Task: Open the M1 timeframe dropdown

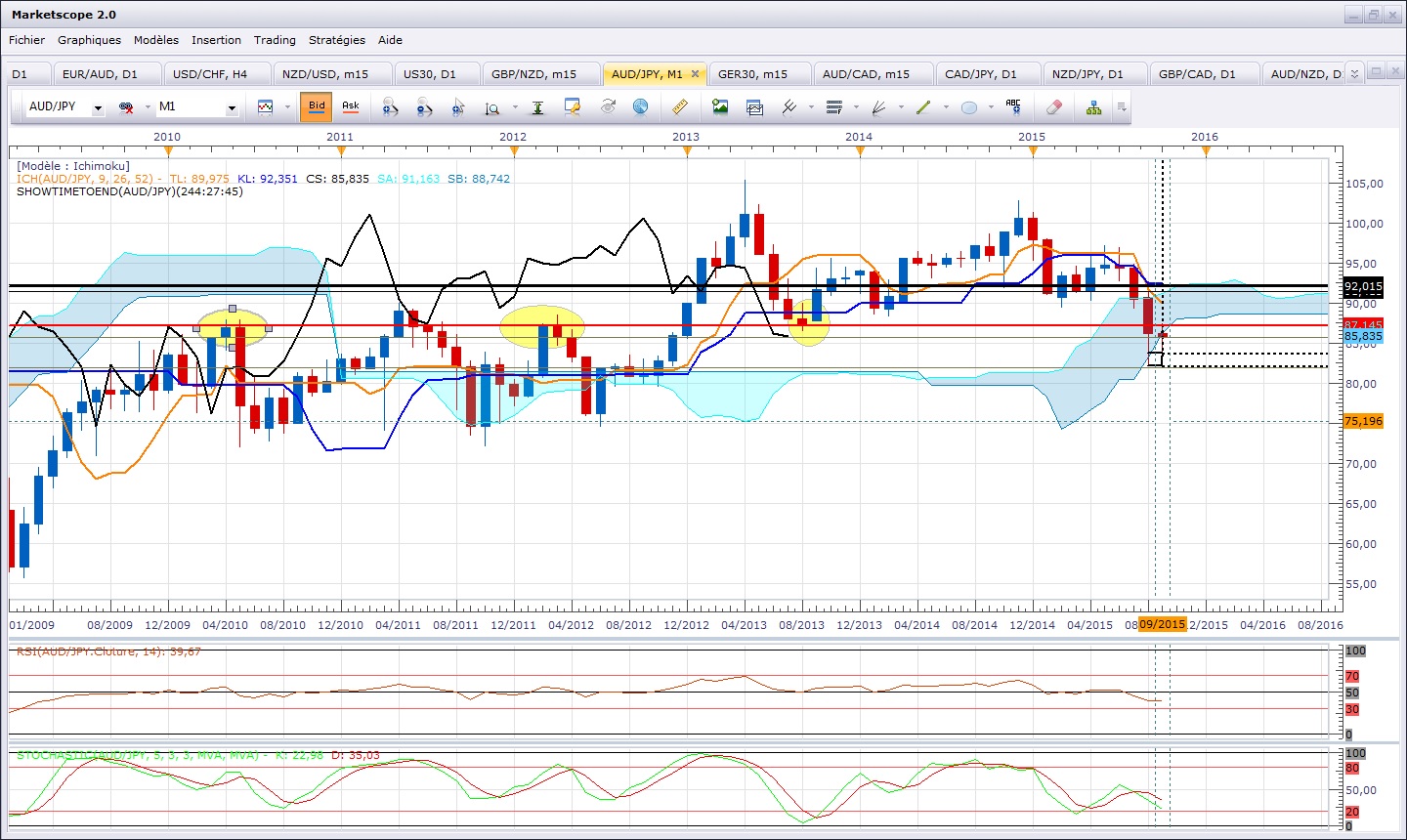Action: 232,107
